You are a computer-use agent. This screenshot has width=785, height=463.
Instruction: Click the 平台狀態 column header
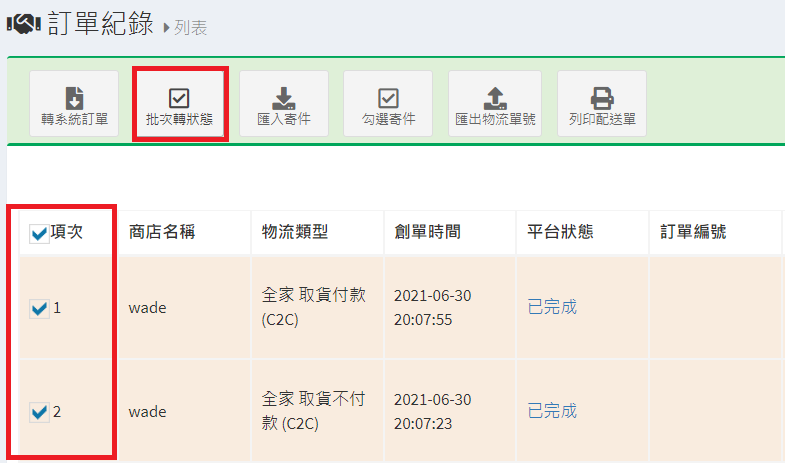tap(560, 232)
